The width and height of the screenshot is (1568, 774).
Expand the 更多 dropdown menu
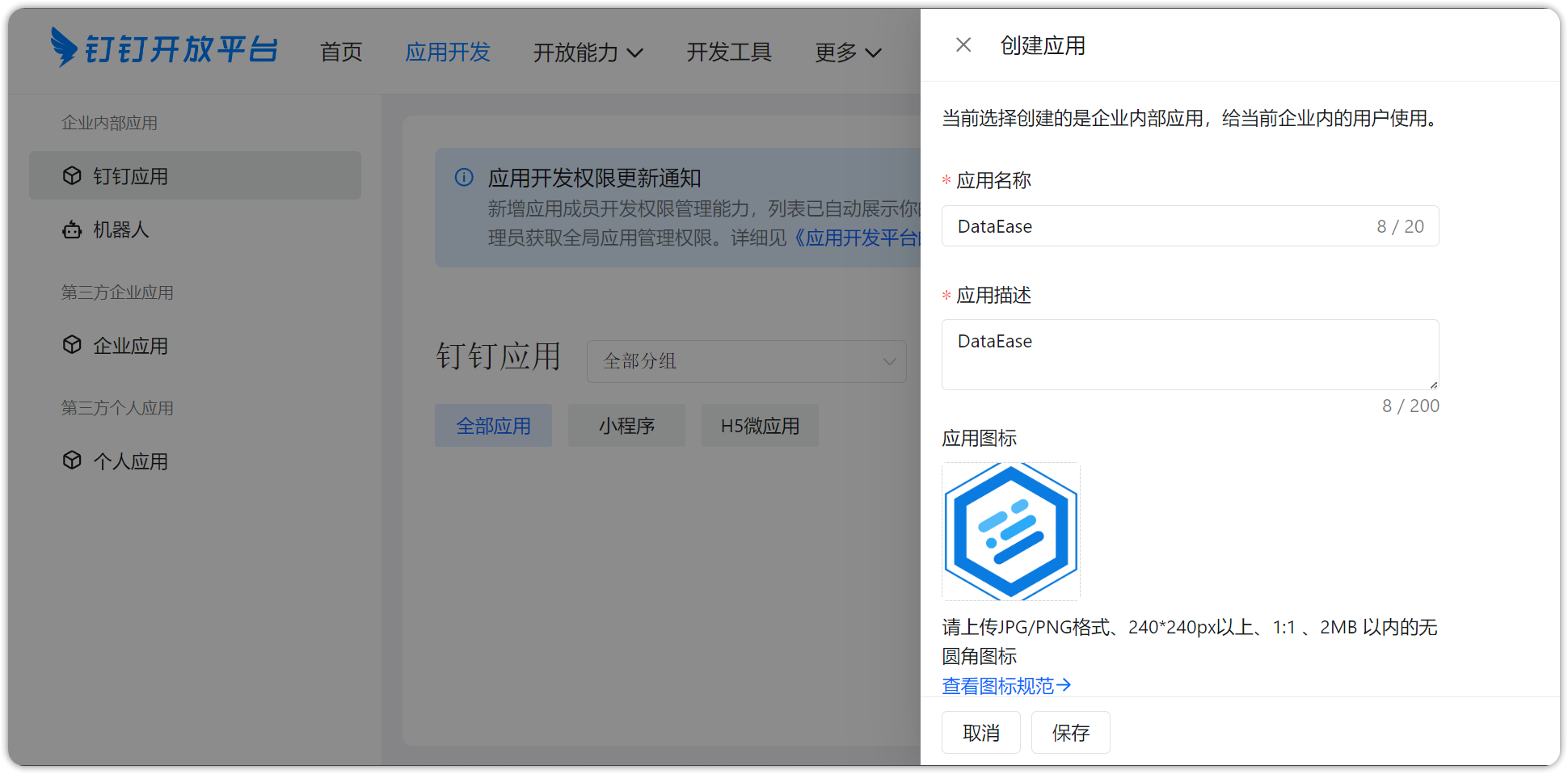(848, 53)
